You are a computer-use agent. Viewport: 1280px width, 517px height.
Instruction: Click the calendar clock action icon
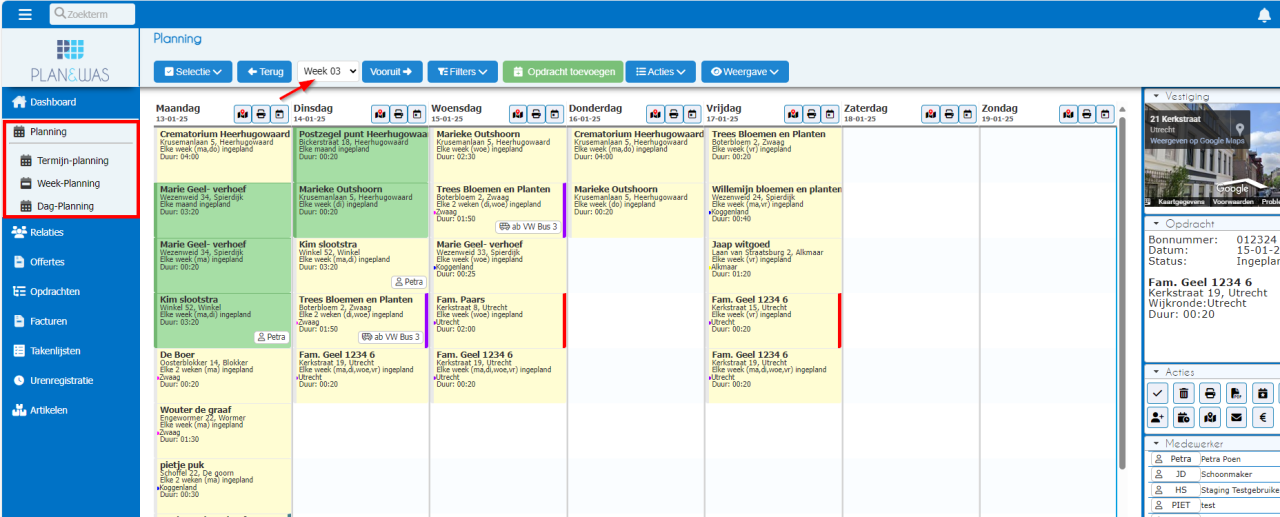click(1184, 418)
